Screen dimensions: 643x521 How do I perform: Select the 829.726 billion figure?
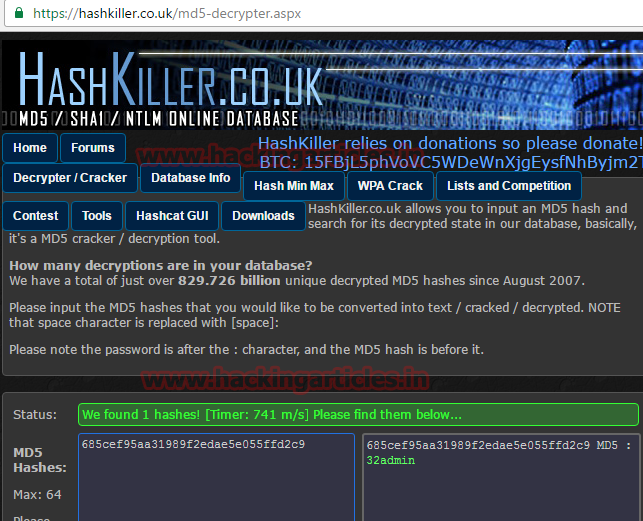click(229, 281)
